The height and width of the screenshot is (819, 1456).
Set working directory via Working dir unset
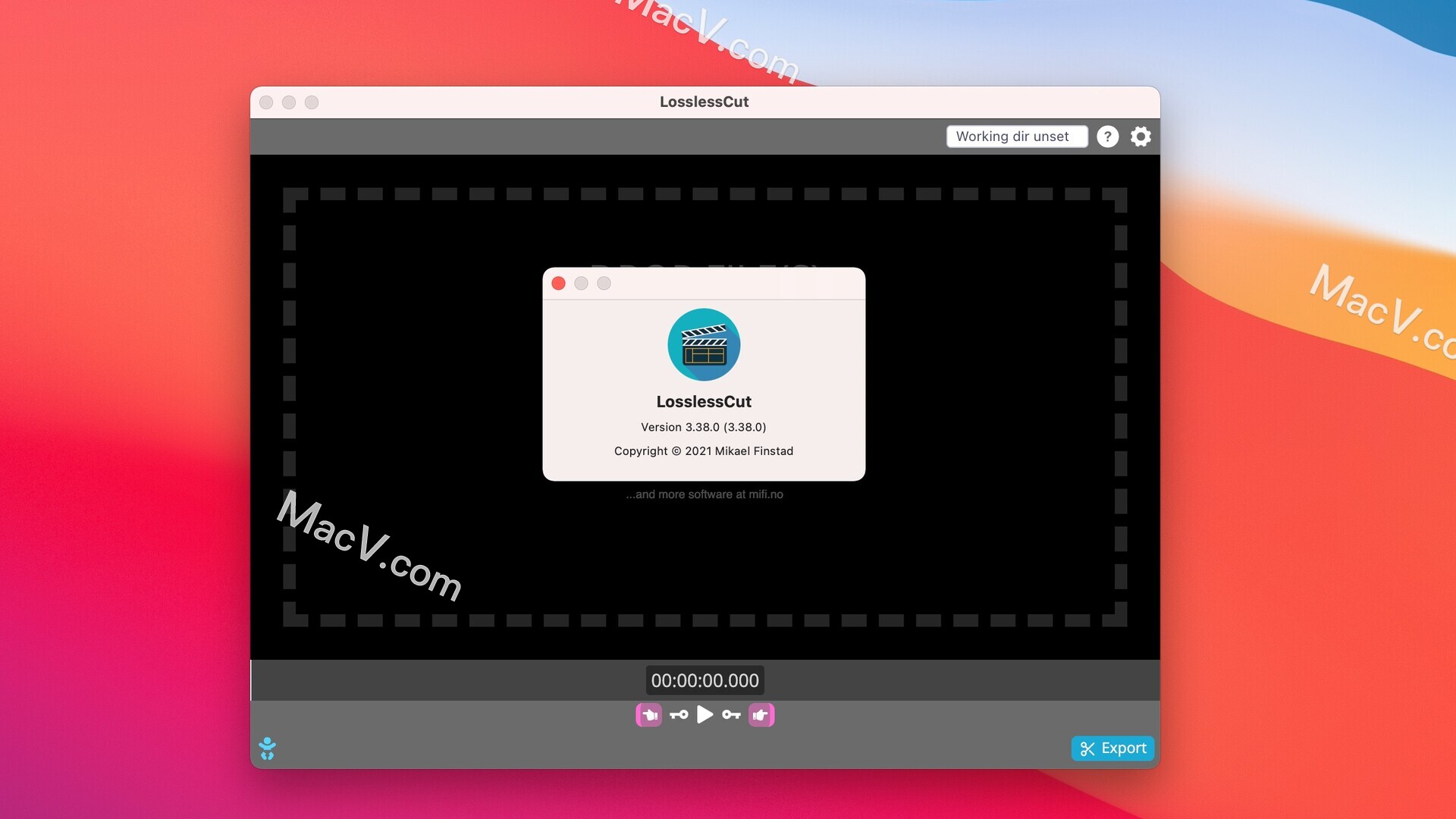(1018, 136)
